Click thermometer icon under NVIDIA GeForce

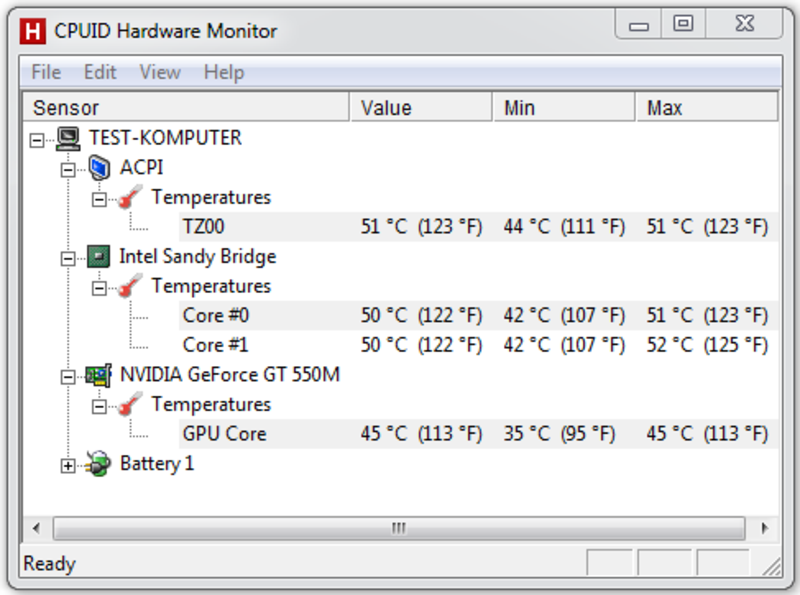click(130, 405)
